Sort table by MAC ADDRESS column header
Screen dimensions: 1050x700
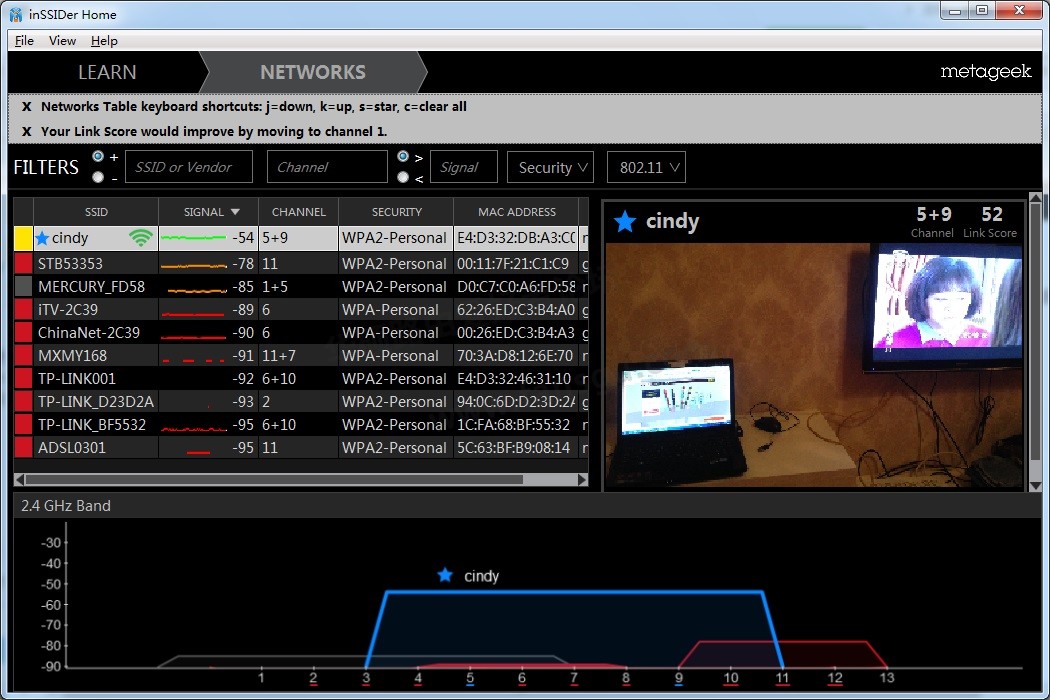pos(516,212)
